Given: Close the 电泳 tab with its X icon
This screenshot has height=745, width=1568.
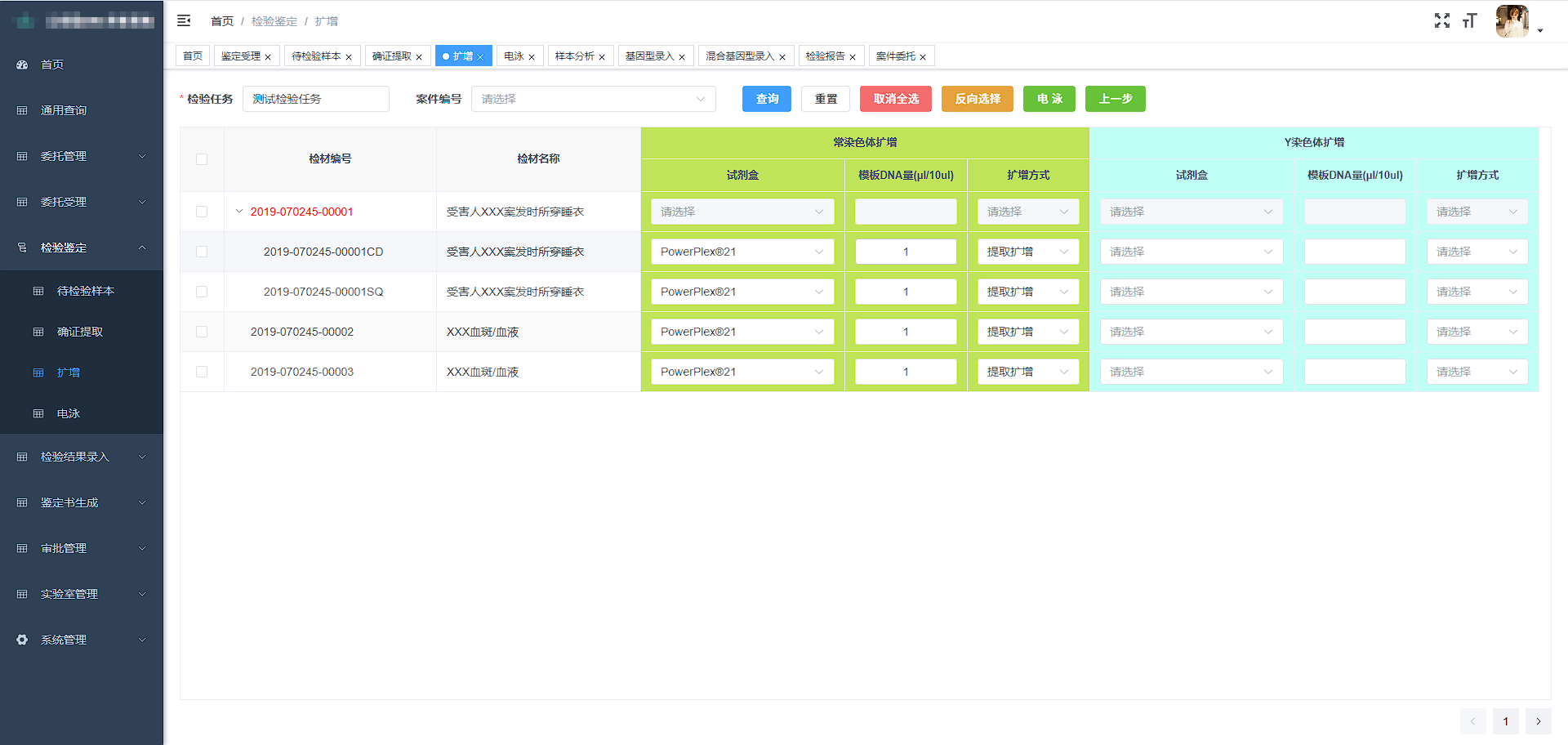Looking at the screenshot, I should [x=532, y=57].
